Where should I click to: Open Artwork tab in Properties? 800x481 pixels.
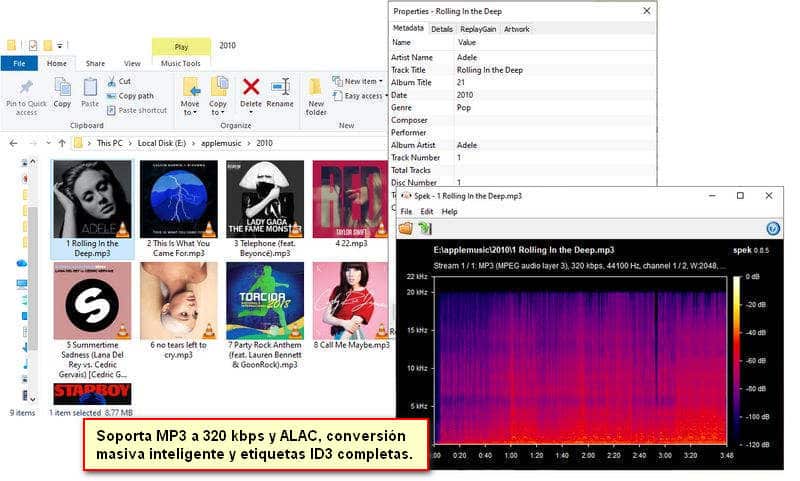[x=517, y=29]
